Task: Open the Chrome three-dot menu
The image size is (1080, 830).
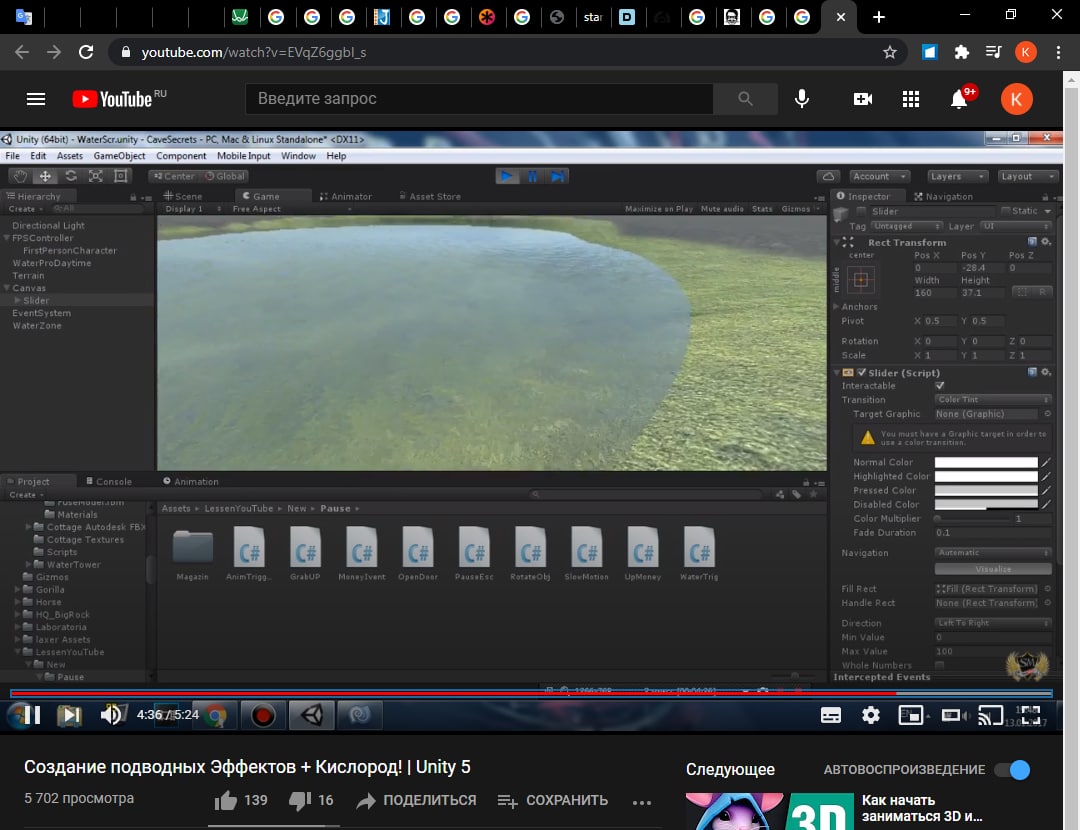Action: 1058,52
